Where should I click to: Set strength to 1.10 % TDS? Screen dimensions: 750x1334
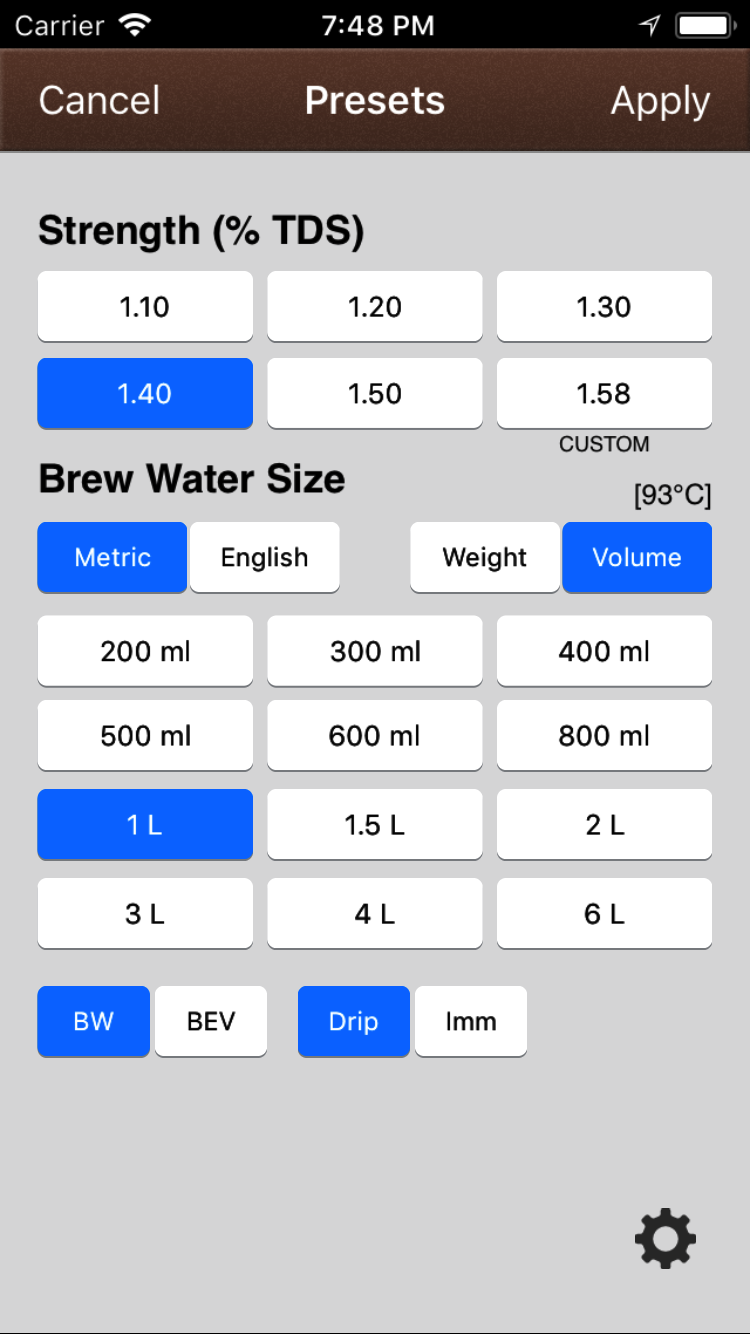coord(145,306)
